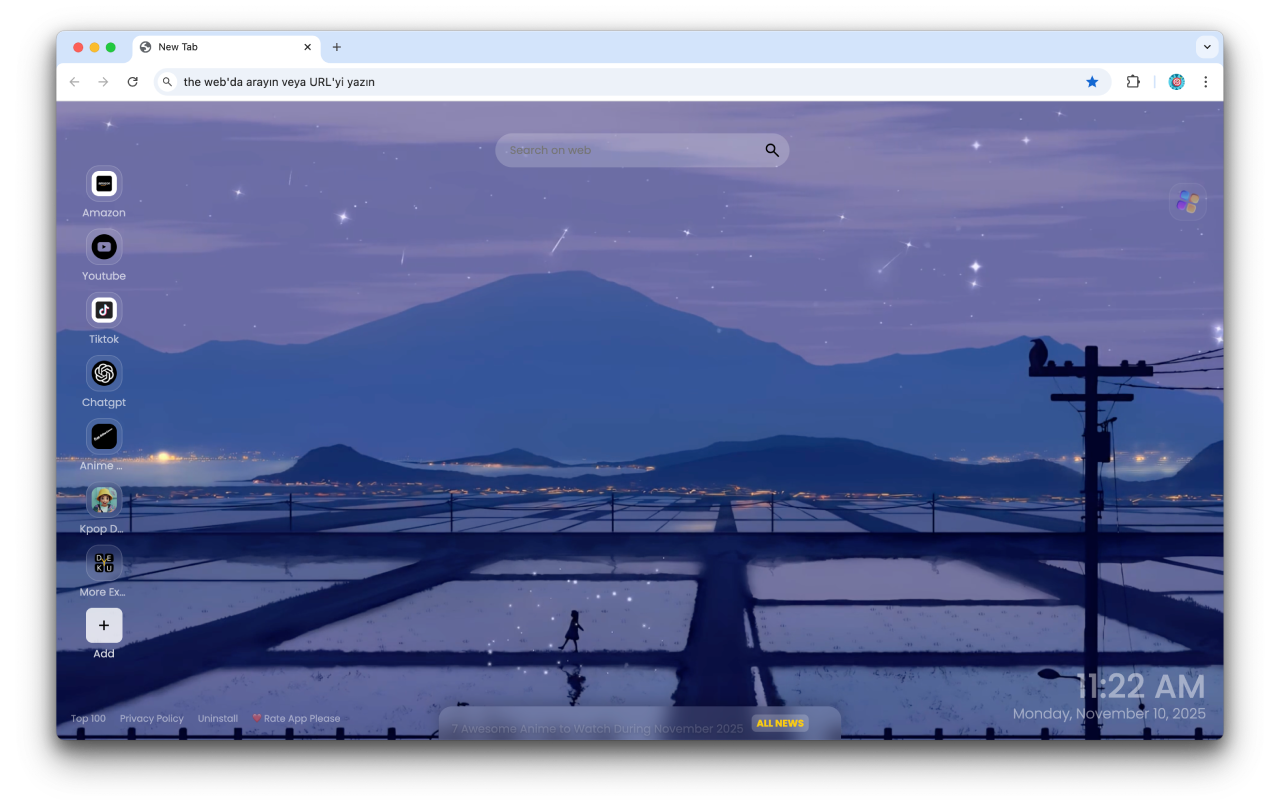Open the Anime shortcut icon

[104, 436]
